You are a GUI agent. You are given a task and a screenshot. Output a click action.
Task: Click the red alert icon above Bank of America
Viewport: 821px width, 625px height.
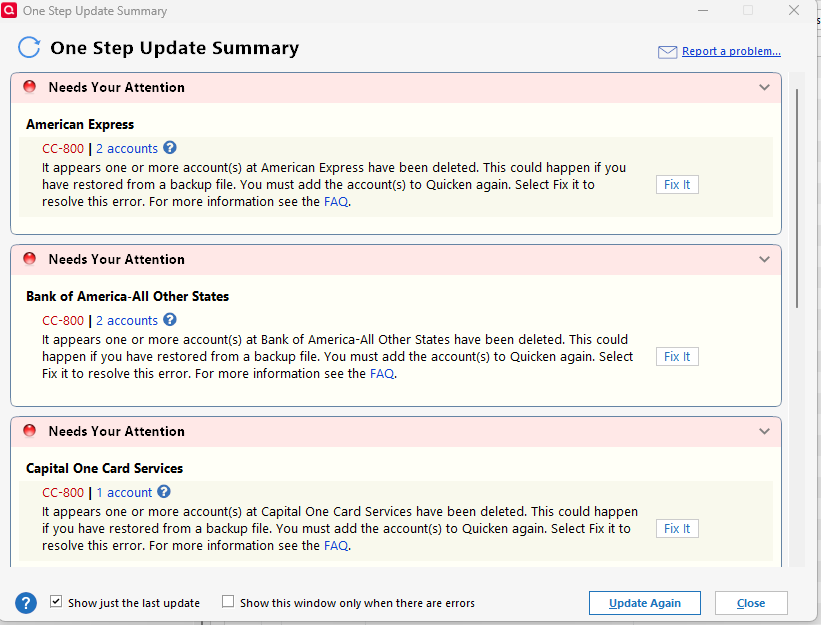click(30, 259)
